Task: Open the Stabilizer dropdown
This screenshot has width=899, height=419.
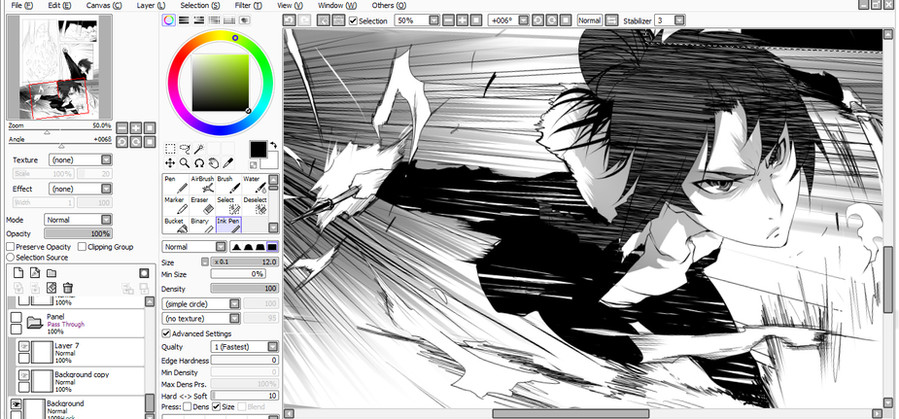Action: point(670,20)
